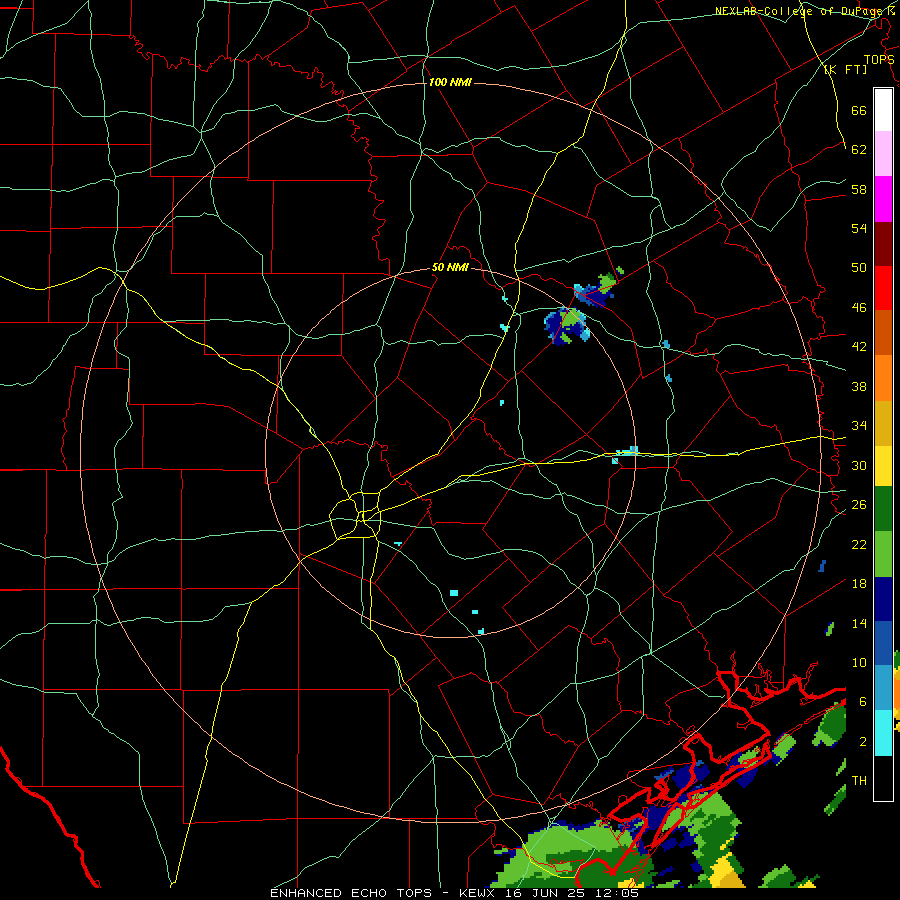Click the "TOPS" legend heading
Screen dimensions: 900x900
point(879,60)
